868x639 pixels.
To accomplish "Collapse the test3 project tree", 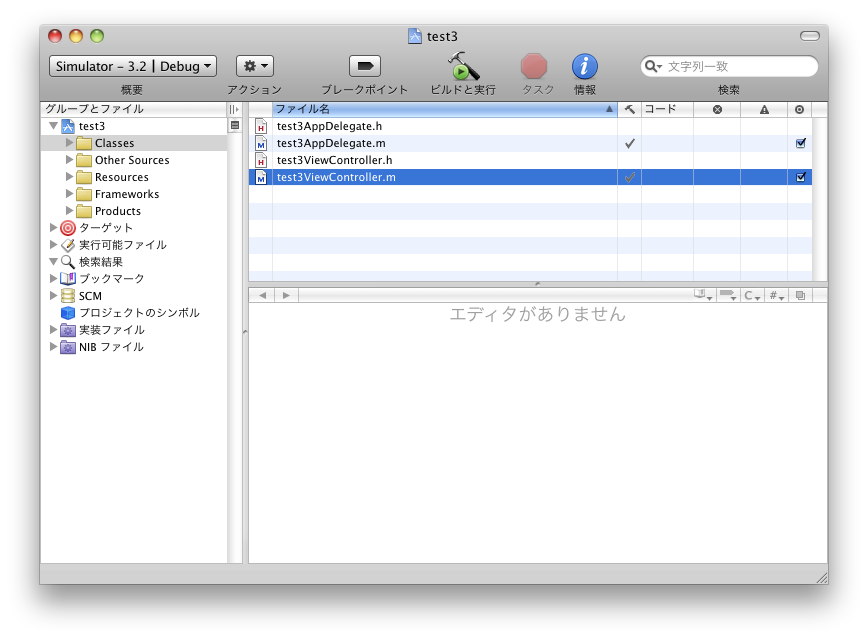I will coord(53,126).
